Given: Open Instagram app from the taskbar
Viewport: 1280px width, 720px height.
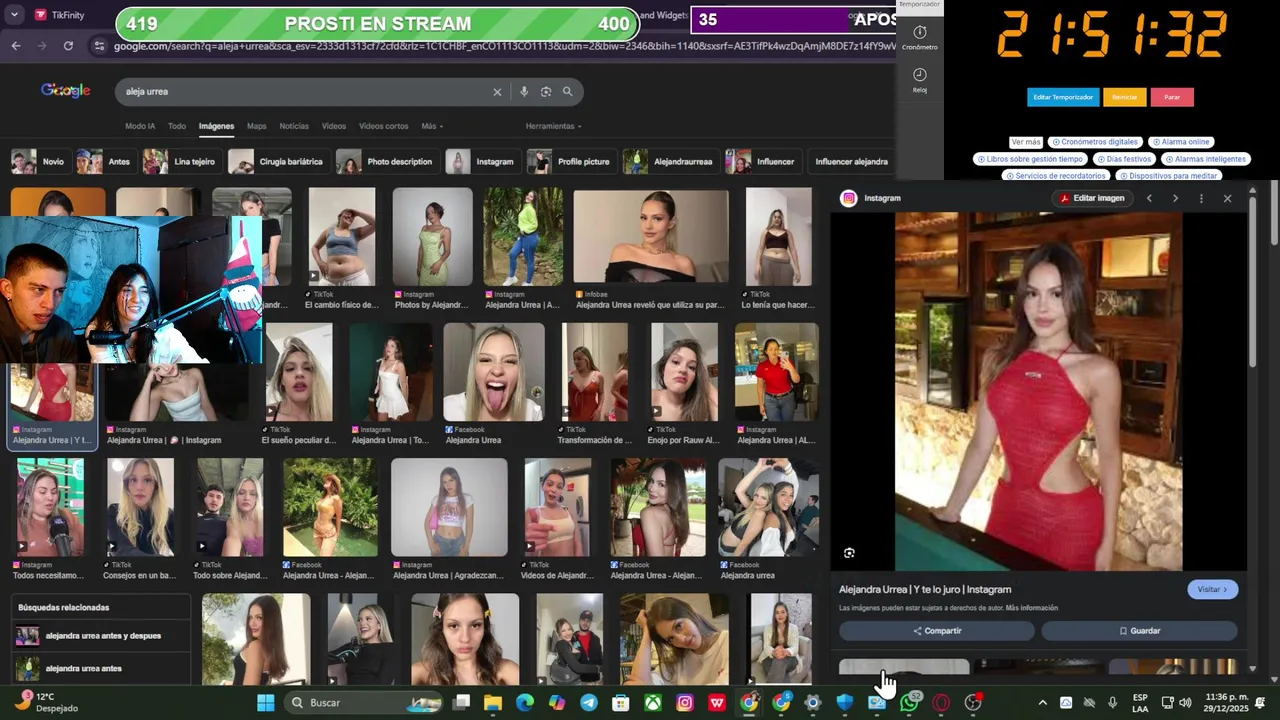Looking at the screenshot, I should 685,703.
